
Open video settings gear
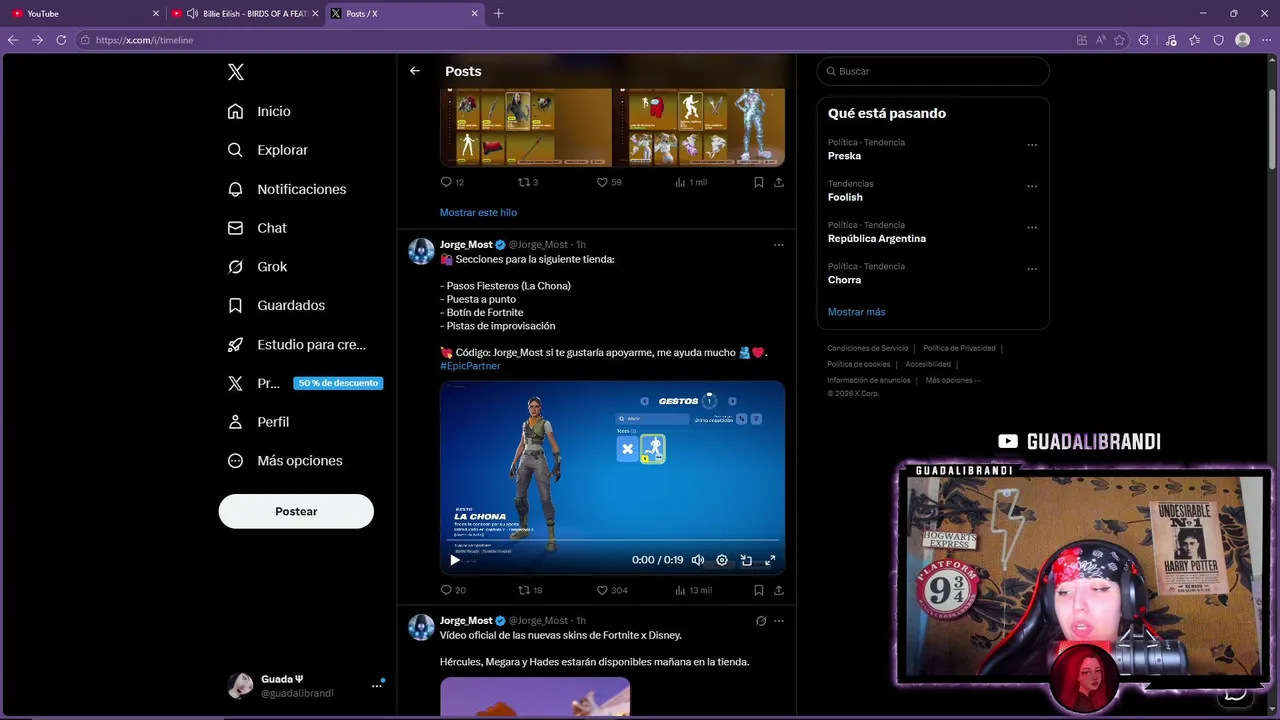(722, 560)
